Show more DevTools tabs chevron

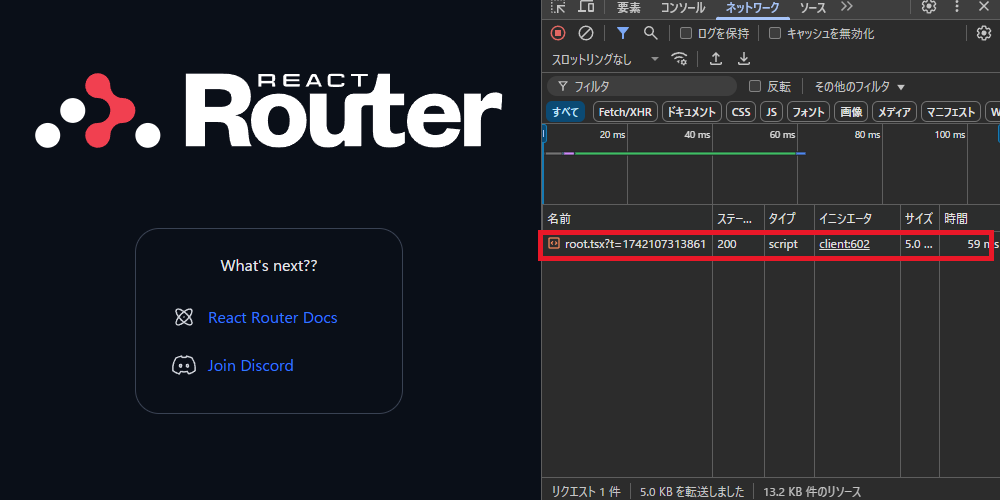point(846,7)
